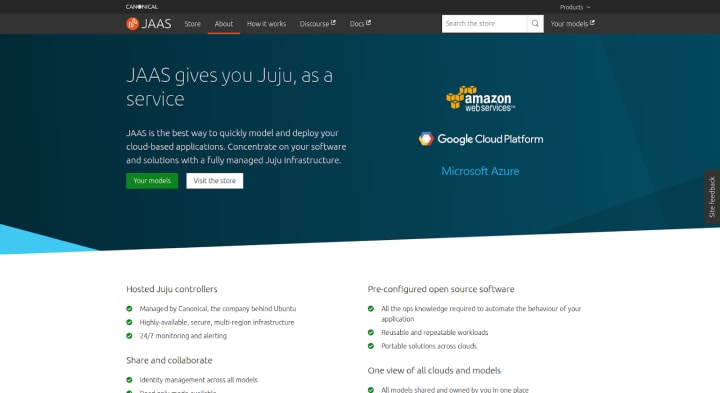Image resolution: width=720 pixels, height=393 pixels.
Task: Open the Discourse external link
Action: (x=317, y=24)
